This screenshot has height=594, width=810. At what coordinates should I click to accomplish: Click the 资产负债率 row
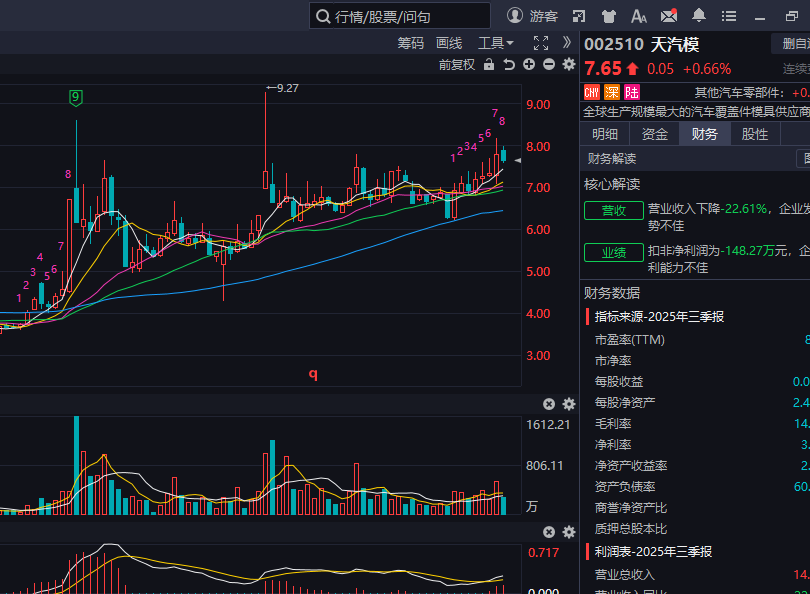click(x=695, y=487)
